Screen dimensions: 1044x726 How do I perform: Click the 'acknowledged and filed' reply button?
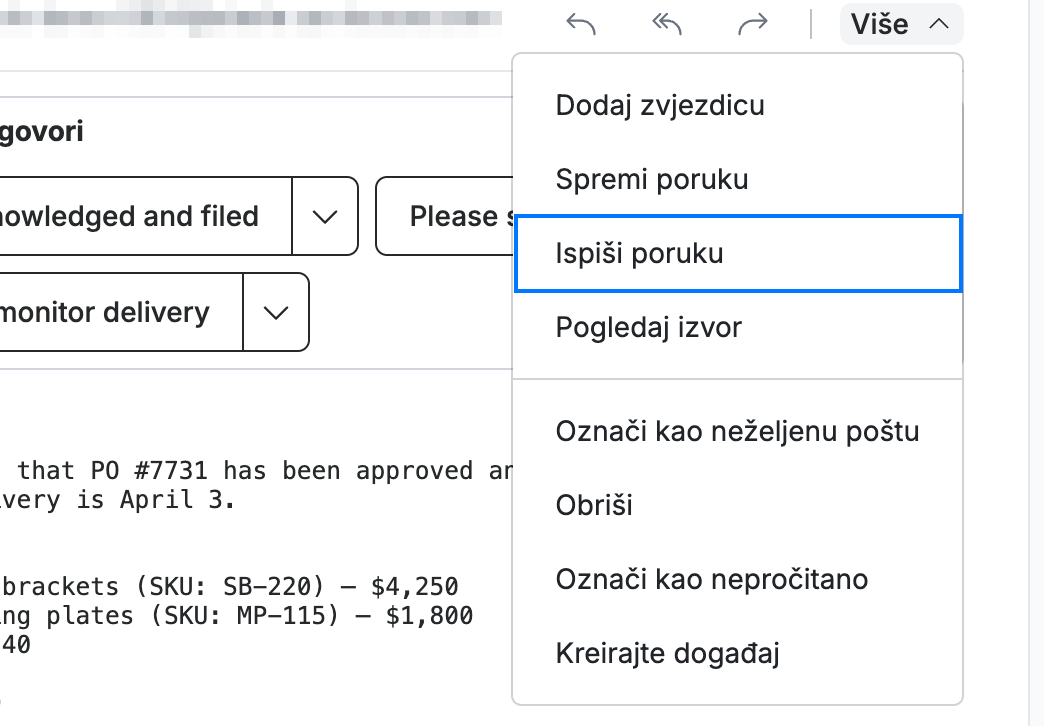(x=143, y=216)
